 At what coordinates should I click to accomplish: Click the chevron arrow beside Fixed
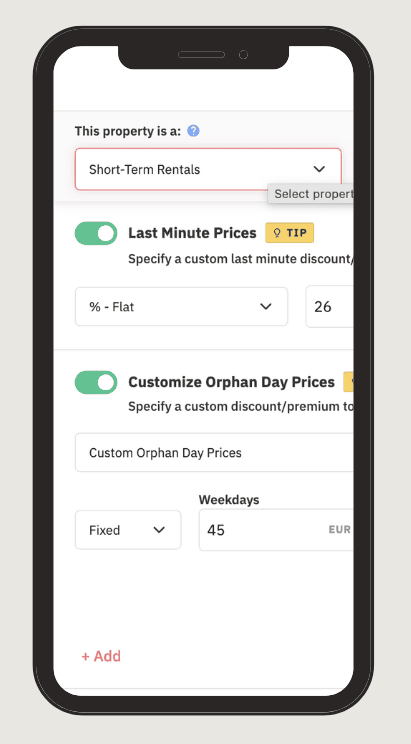coord(159,530)
